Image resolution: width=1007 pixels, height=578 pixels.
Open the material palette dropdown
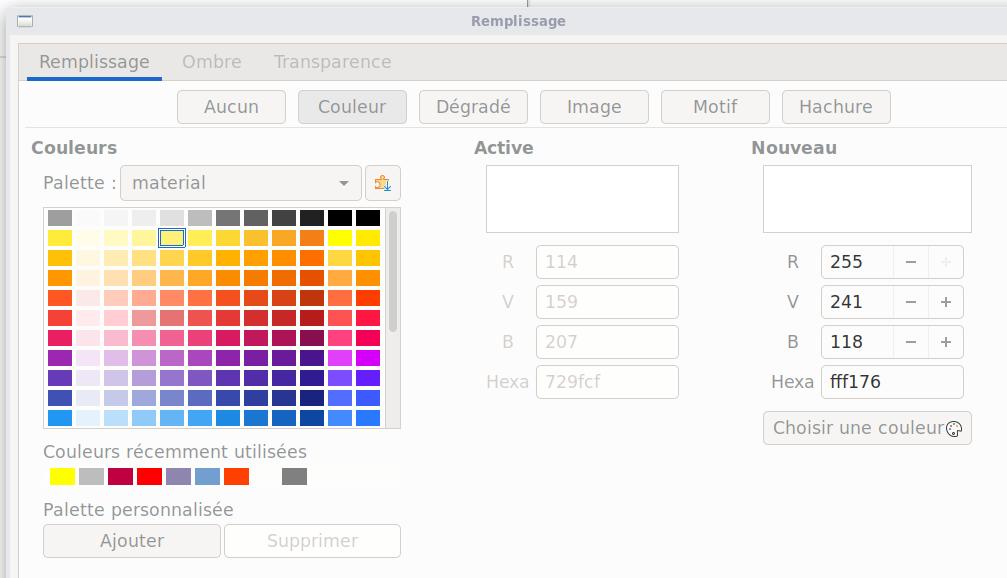pyautogui.click(x=240, y=183)
